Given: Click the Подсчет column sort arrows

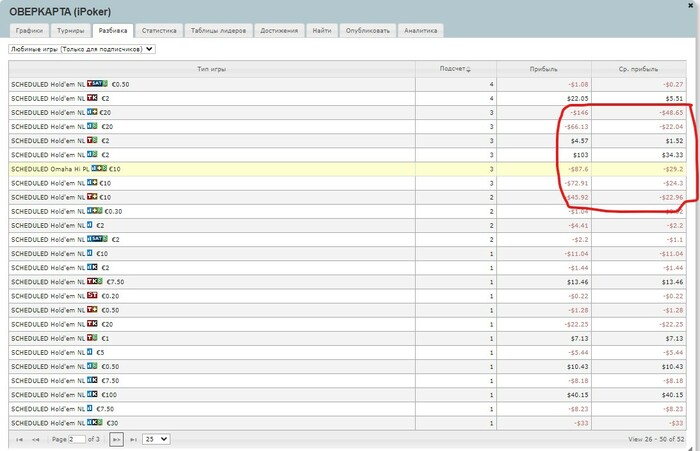Looking at the screenshot, I should pos(468,69).
